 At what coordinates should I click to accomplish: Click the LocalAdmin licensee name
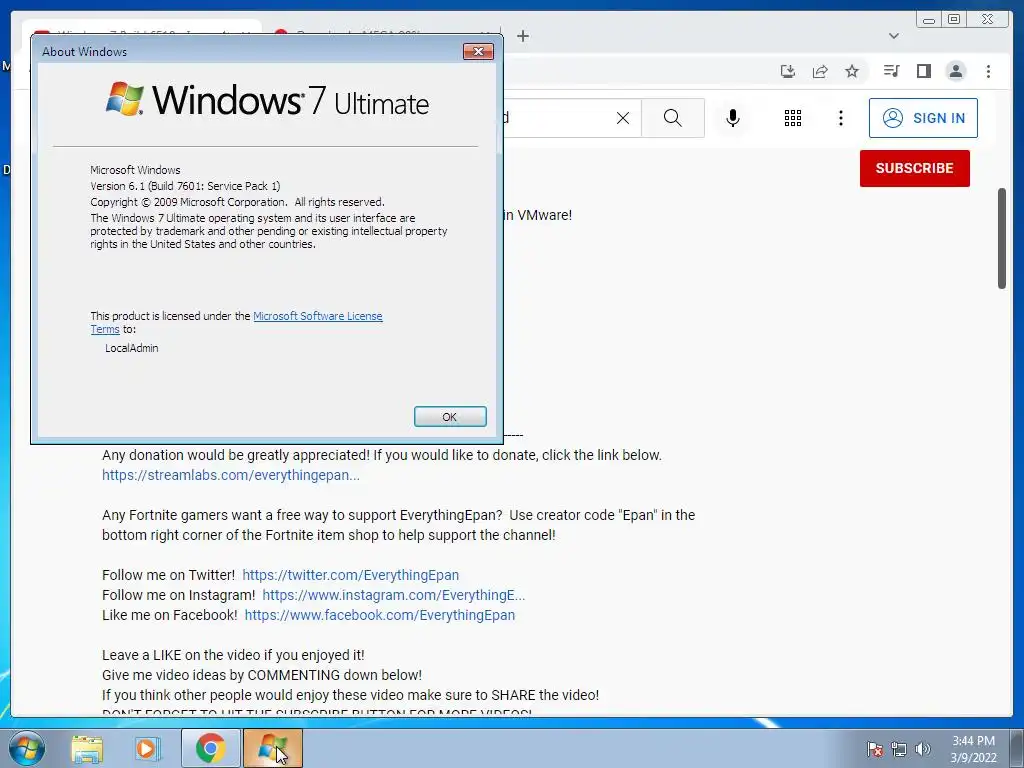(132, 348)
